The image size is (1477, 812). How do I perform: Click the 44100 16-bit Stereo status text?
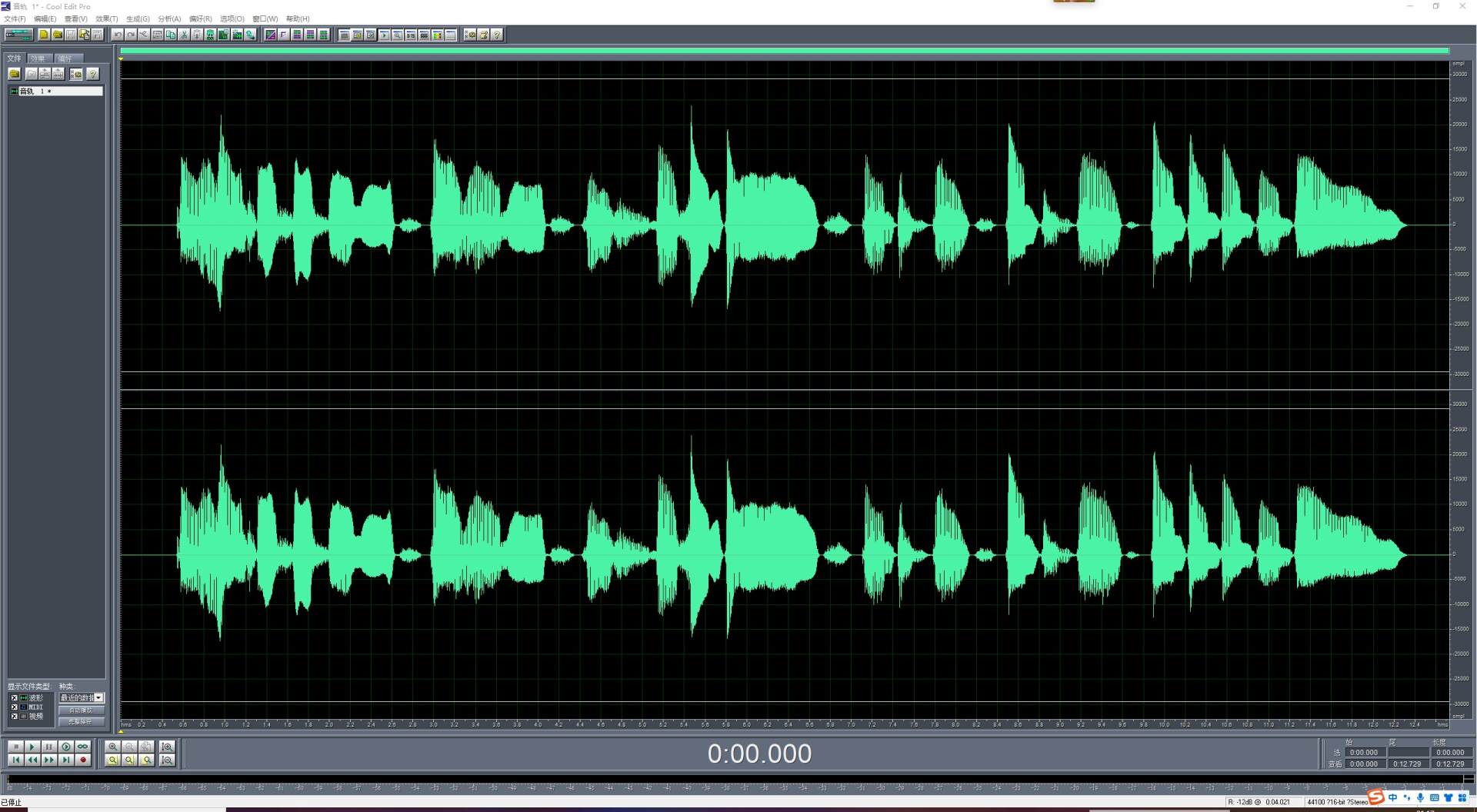[x=1337, y=802]
